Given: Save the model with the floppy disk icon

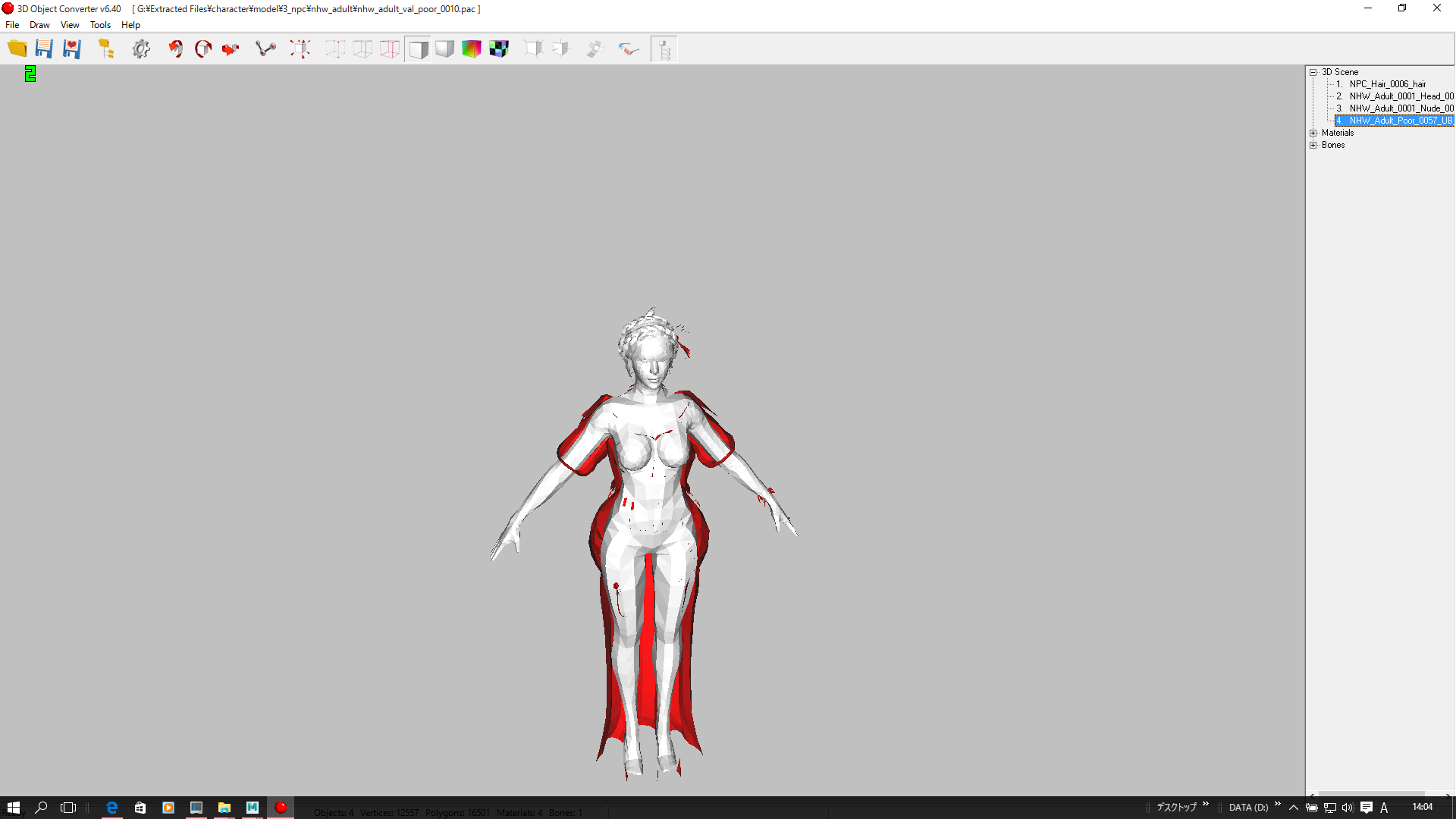Looking at the screenshot, I should [44, 49].
